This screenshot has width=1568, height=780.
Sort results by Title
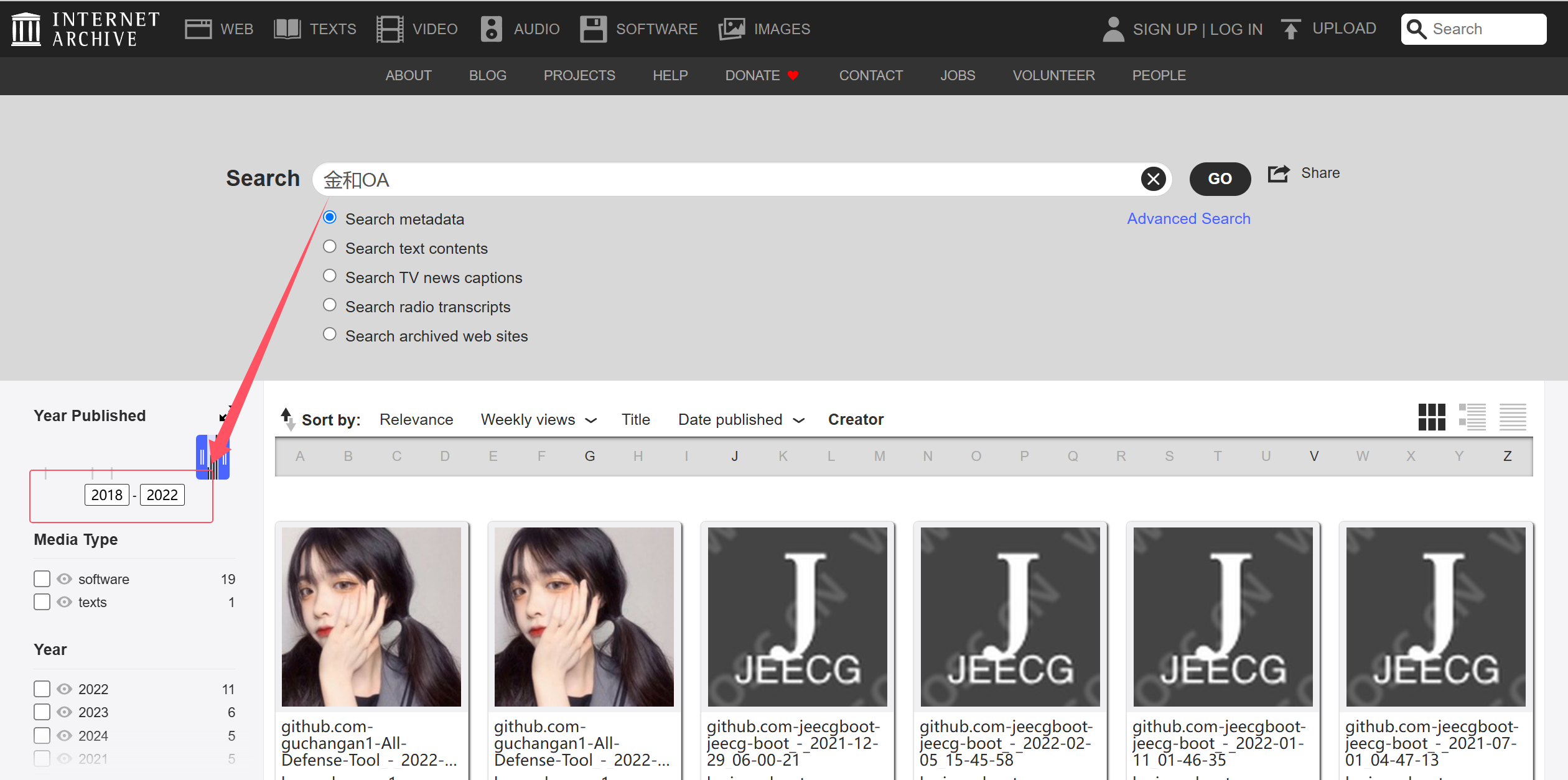[x=635, y=420]
